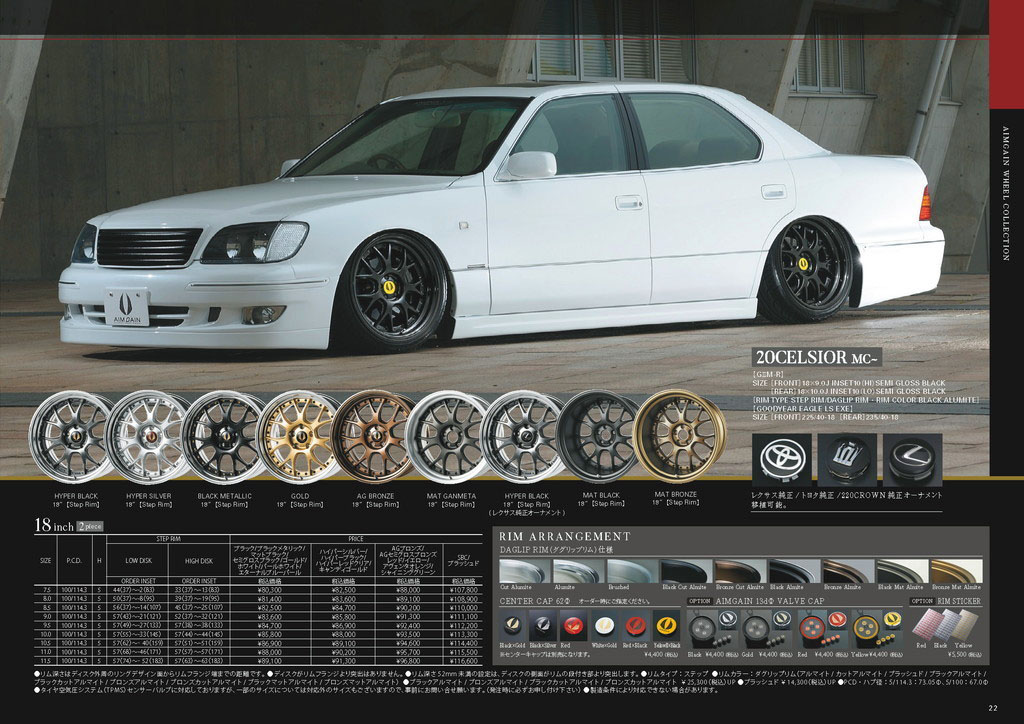Select the Black×Silver center cap
The height and width of the screenshot is (724, 1024).
point(542,626)
